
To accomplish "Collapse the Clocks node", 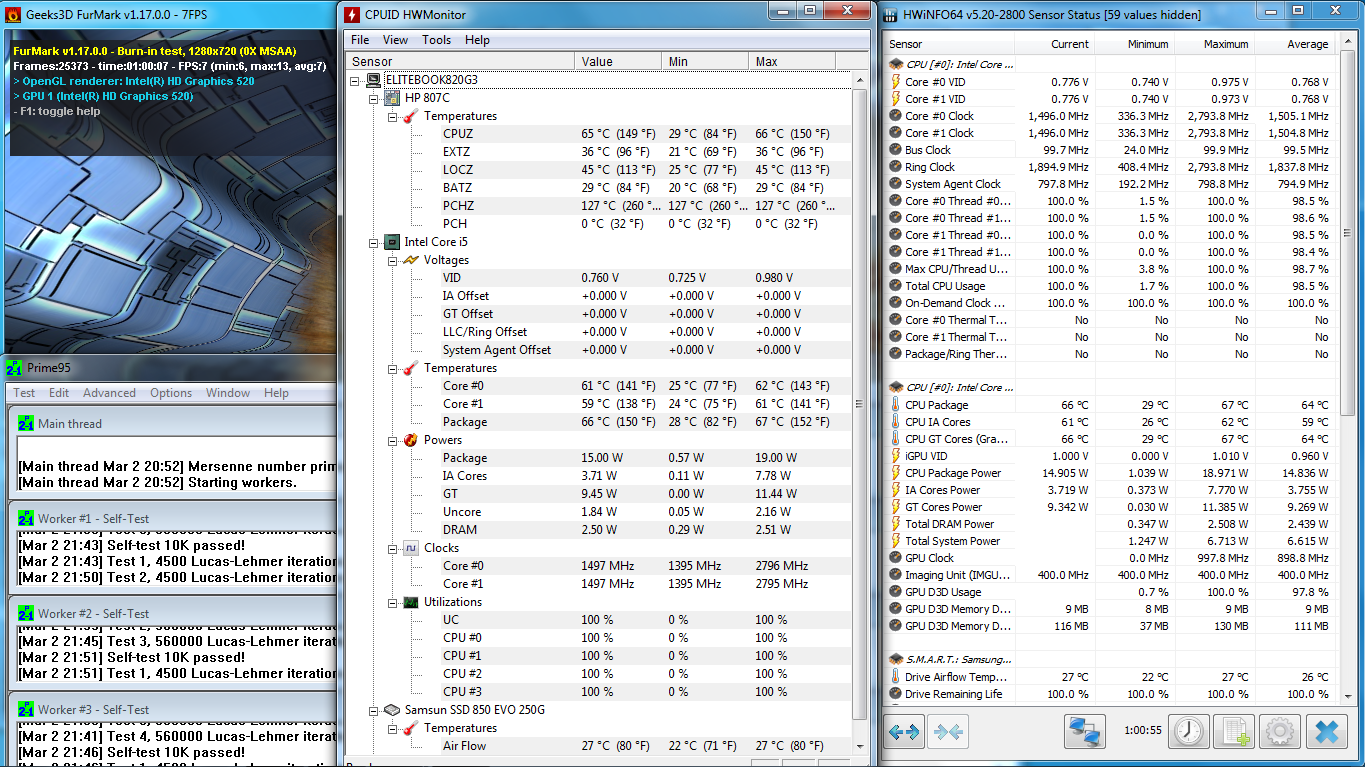I will point(393,548).
